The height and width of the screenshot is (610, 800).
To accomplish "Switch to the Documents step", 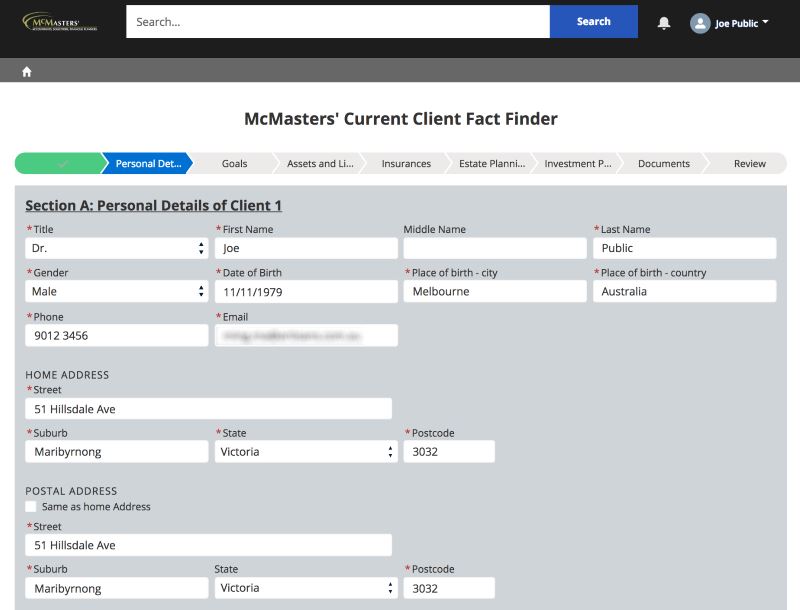I will [664, 164].
